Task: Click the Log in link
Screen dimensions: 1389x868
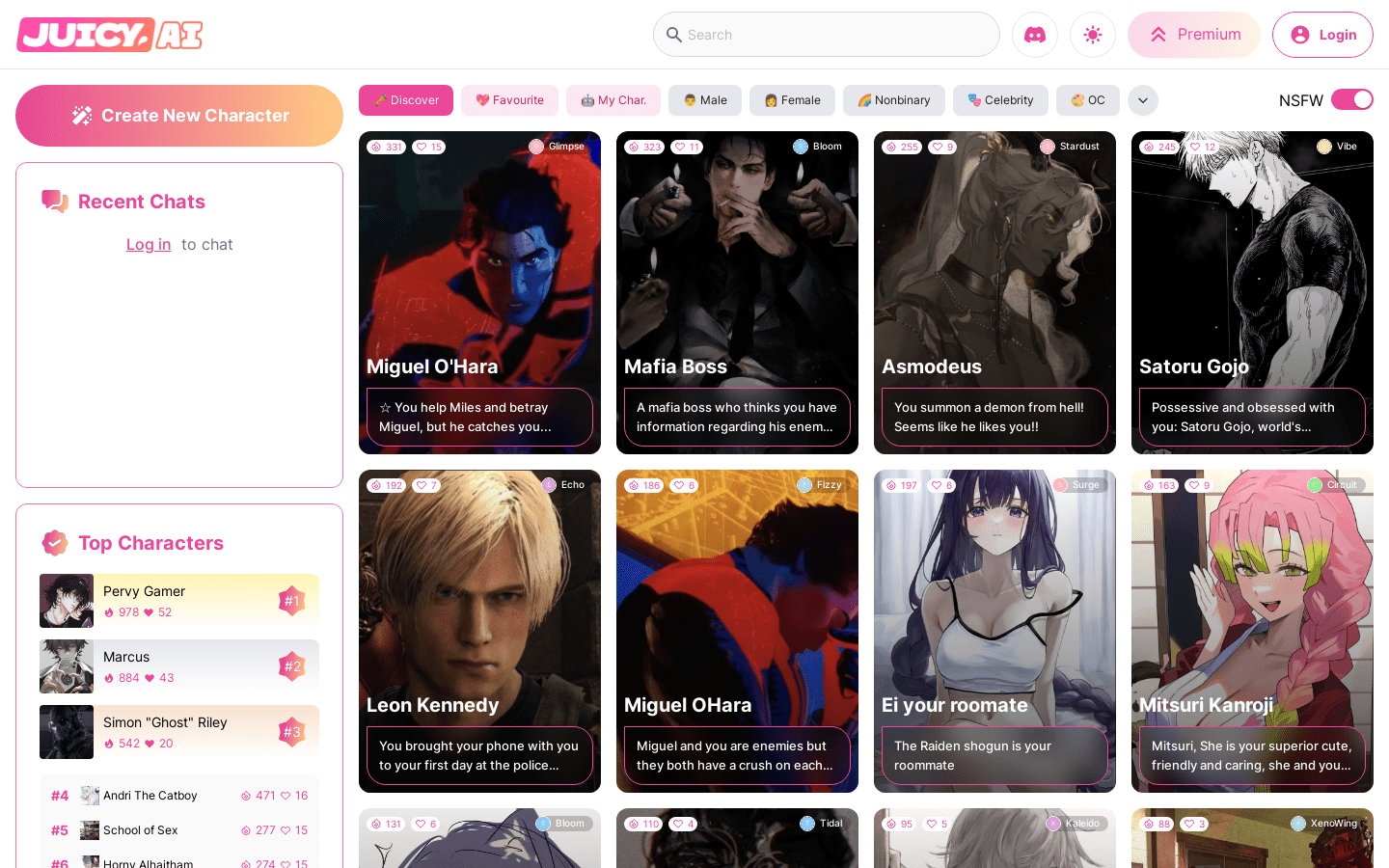Action: point(149,245)
